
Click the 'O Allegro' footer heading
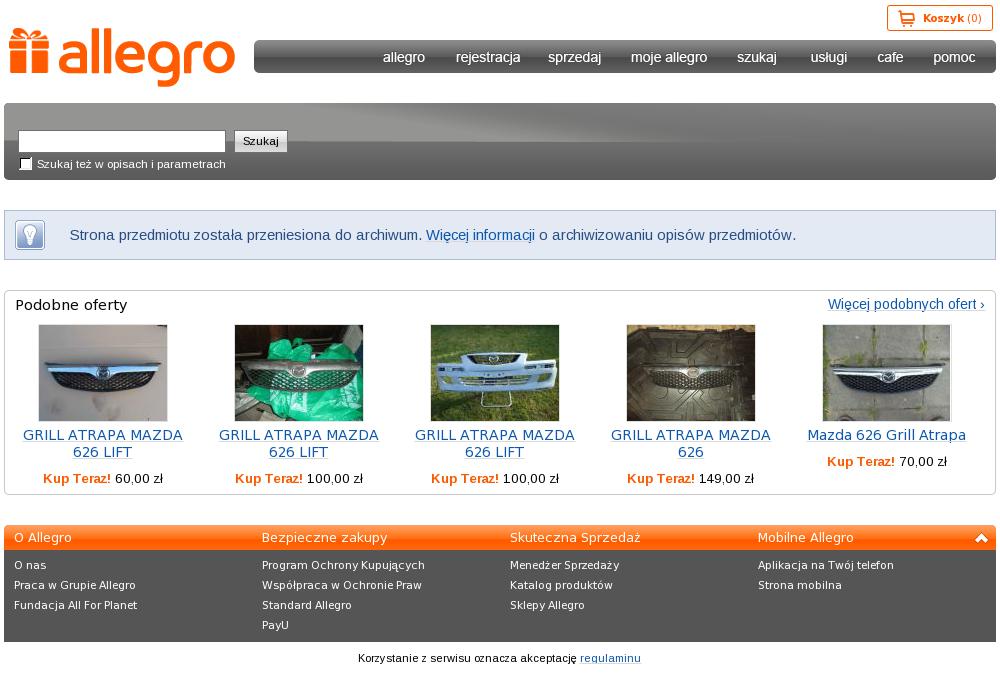pyautogui.click(x=43, y=538)
